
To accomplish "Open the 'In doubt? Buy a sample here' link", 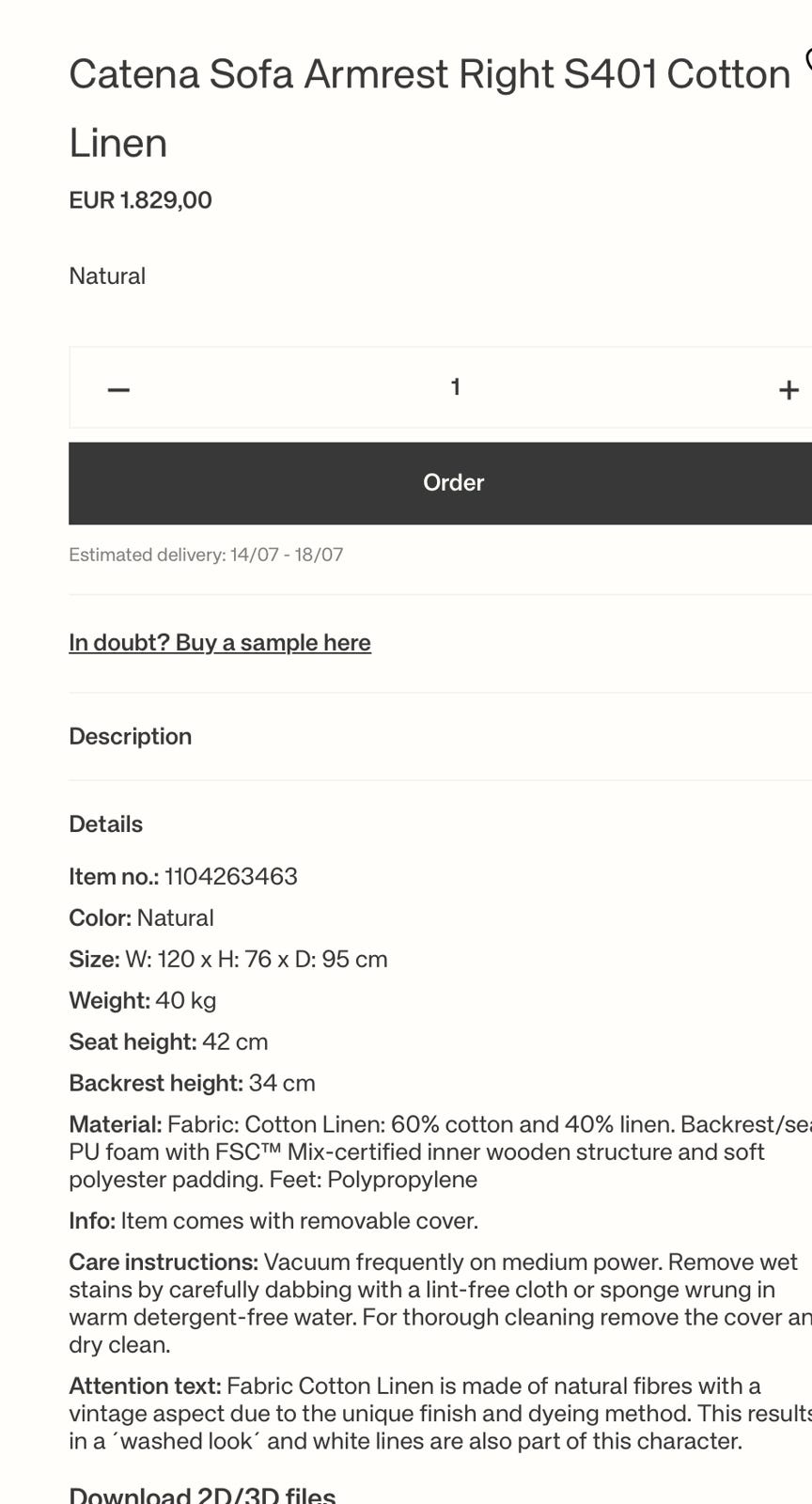I will click(x=220, y=643).
